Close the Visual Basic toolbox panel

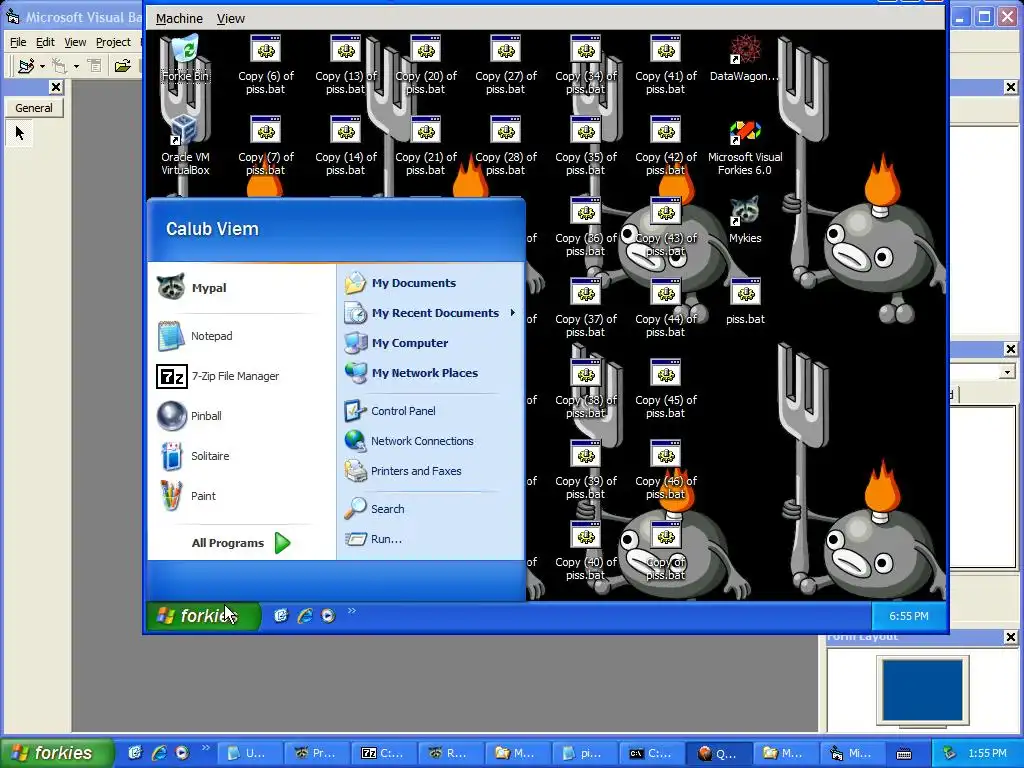click(x=56, y=87)
